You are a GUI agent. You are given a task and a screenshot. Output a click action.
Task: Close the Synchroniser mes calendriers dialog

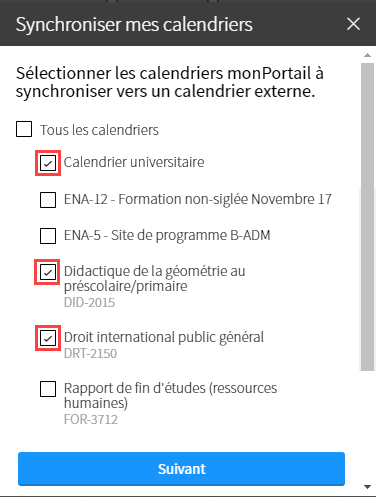353,24
